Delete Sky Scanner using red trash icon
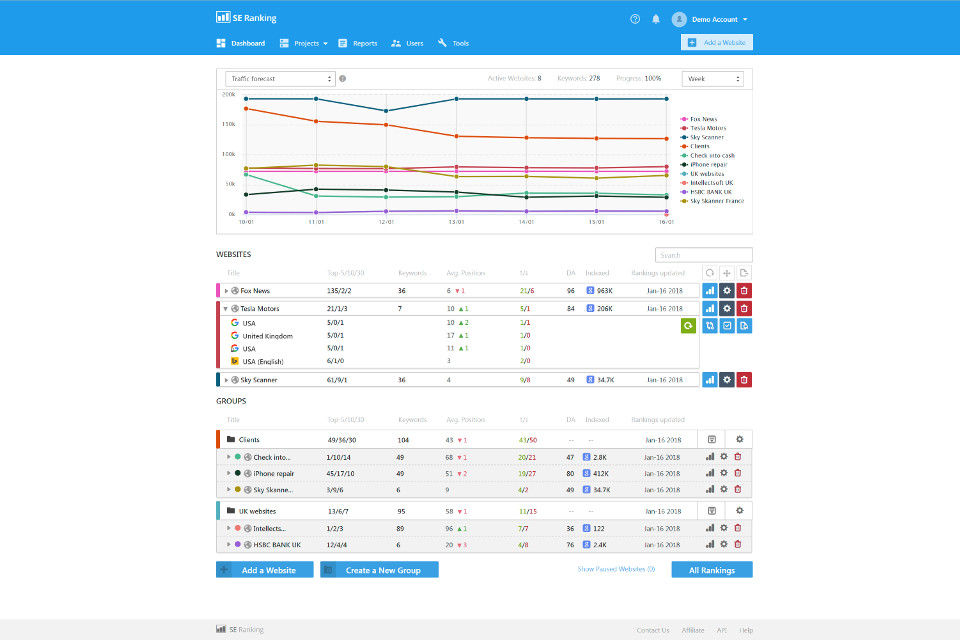The width and height of the screenshot is (960, 640). (x=744, y=380)
